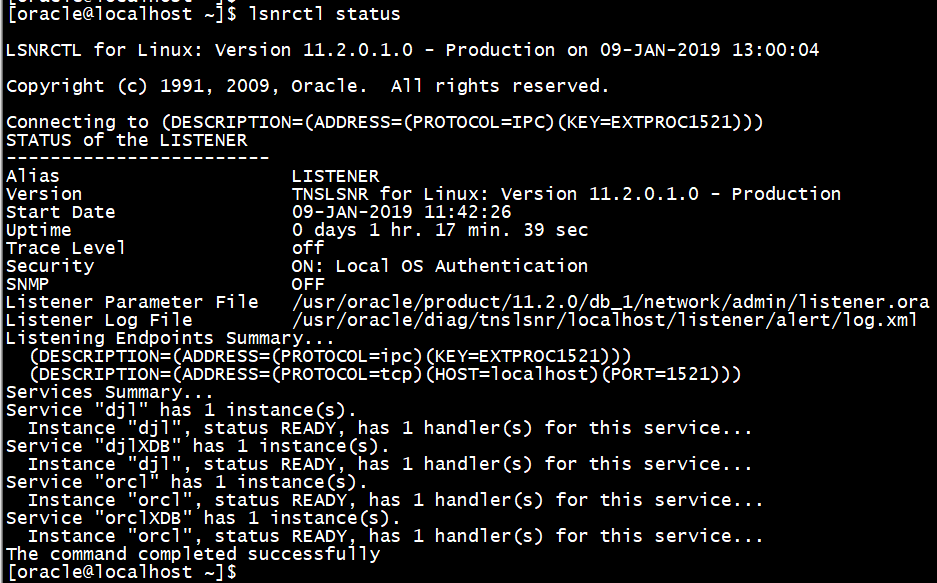Click the tcp endpoint line with PORT=1521
The height and width of the screenshot is (583, 937).
pyautogui.click(x=385, y=374)
